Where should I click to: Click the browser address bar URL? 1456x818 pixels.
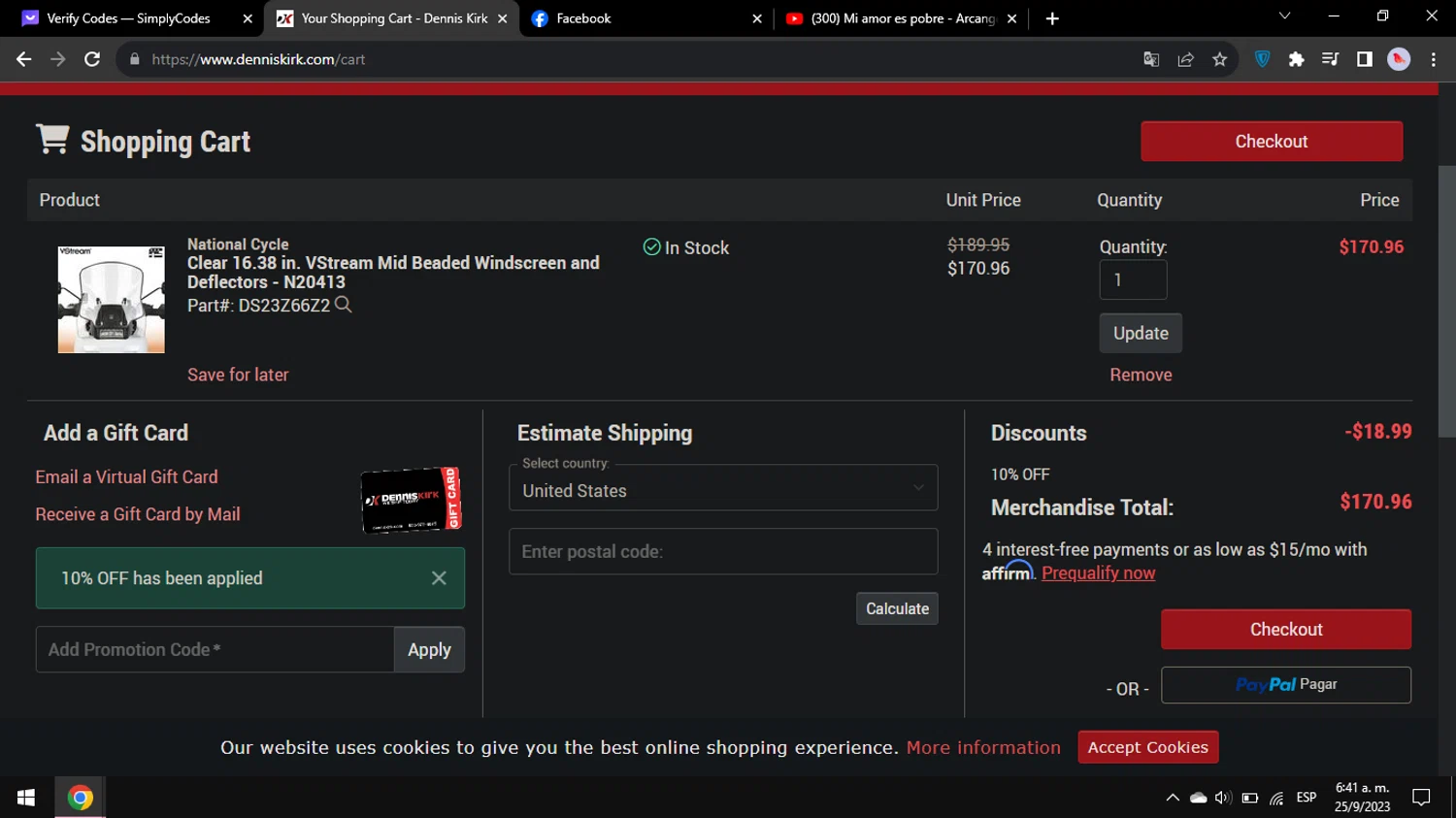(258, 59)
